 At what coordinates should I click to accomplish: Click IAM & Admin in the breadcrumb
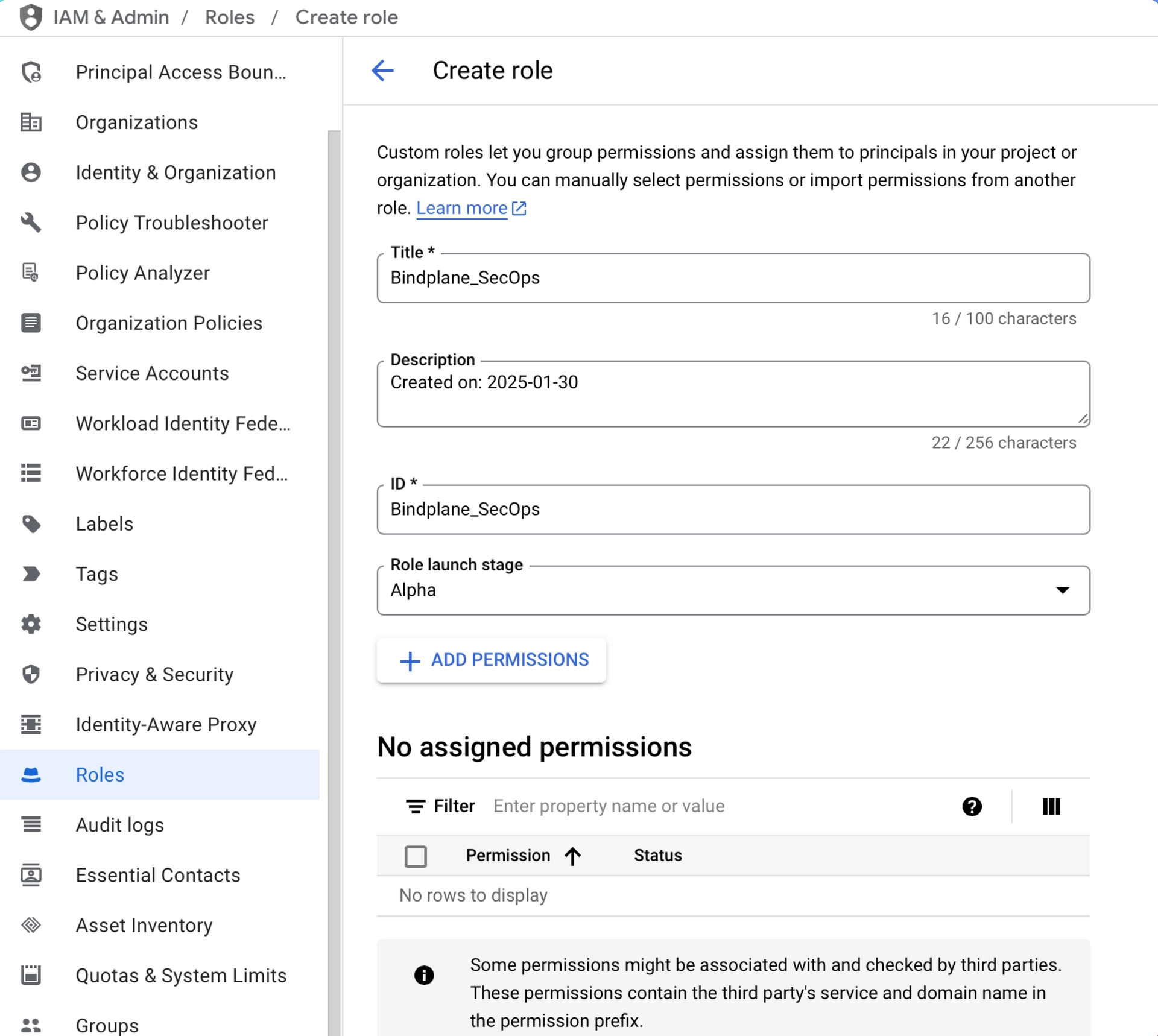click(111, 17)
